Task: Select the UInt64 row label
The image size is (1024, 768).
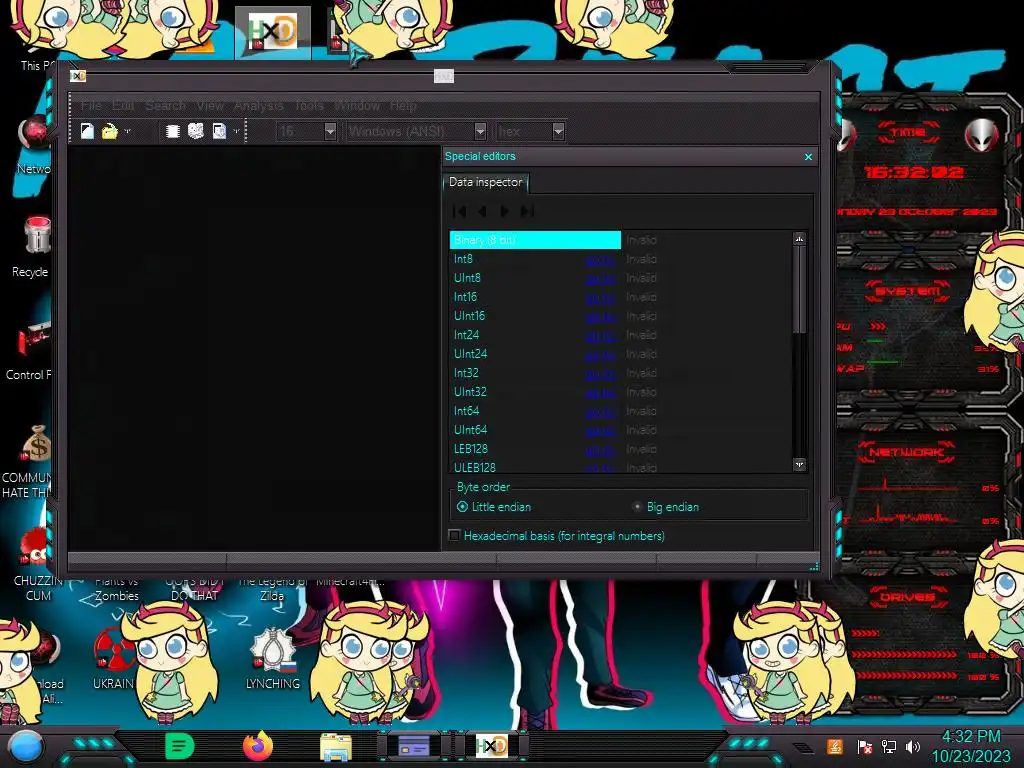Action: (x=470, y=430)
